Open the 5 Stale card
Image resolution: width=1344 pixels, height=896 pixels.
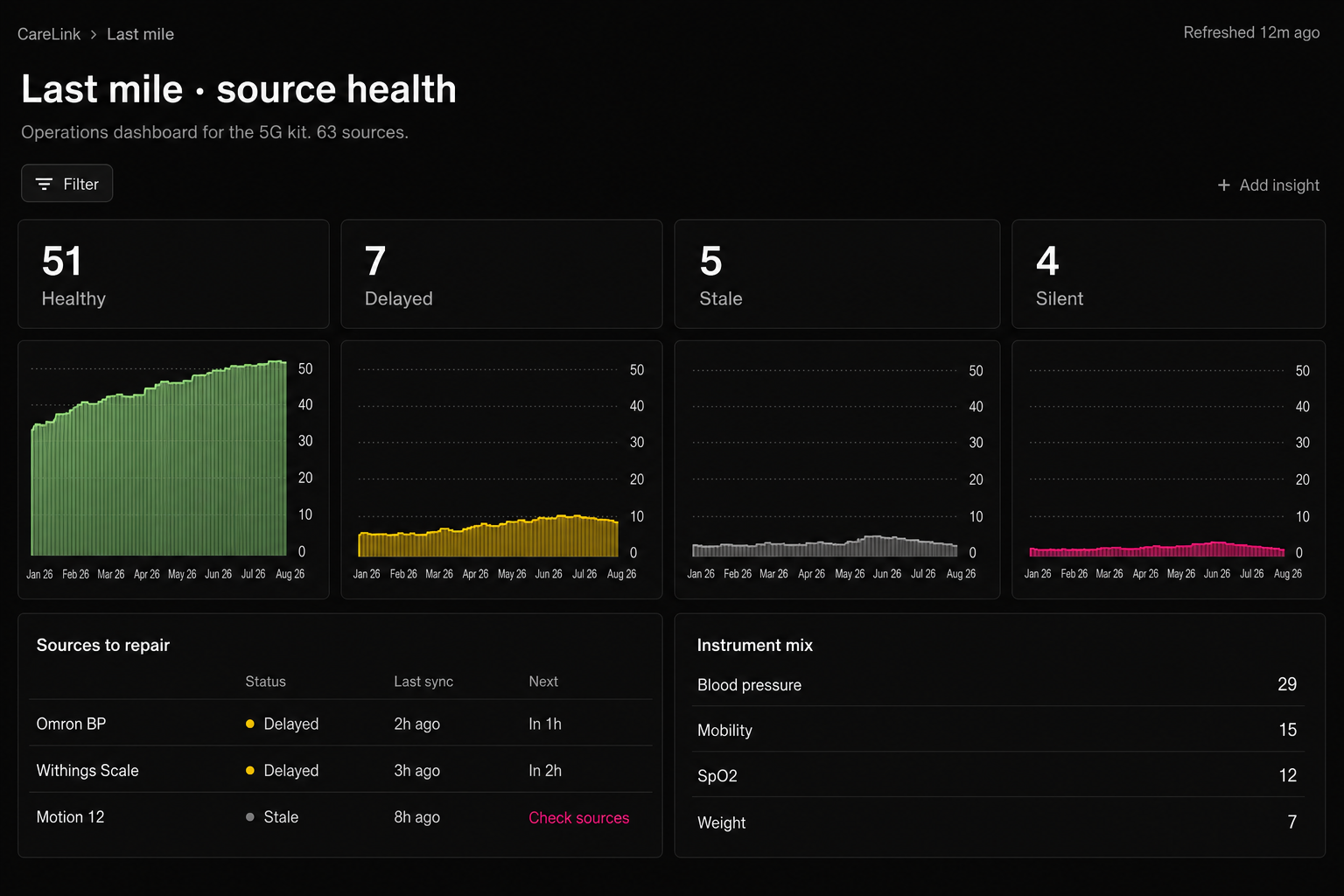(x=837, y=274)
